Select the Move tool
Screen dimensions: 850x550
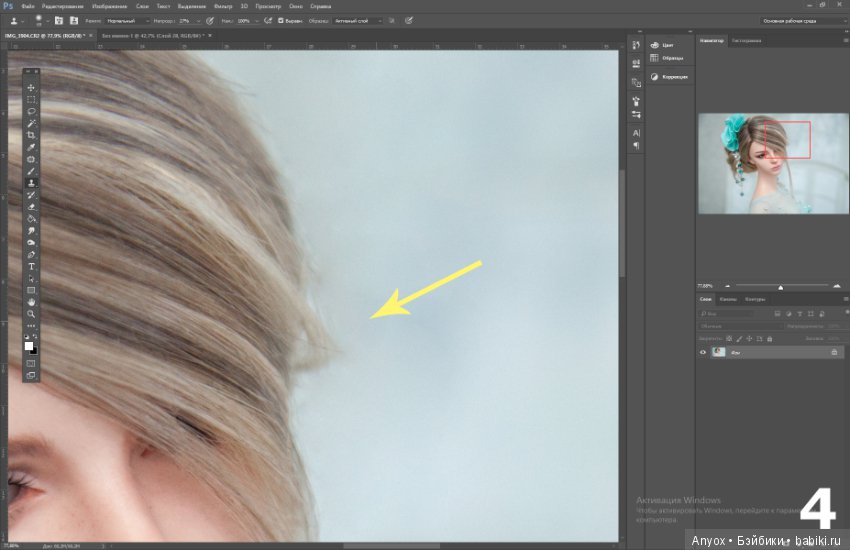31,88
